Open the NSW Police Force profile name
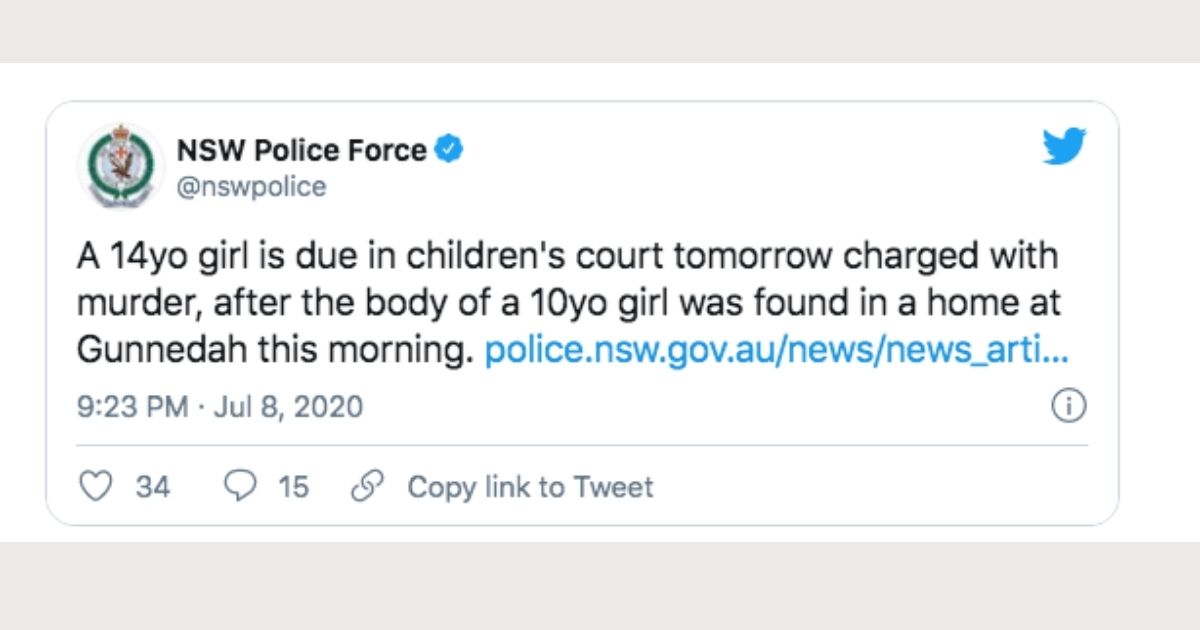This screenshot has height=630, width=1200. pos(301,151)
